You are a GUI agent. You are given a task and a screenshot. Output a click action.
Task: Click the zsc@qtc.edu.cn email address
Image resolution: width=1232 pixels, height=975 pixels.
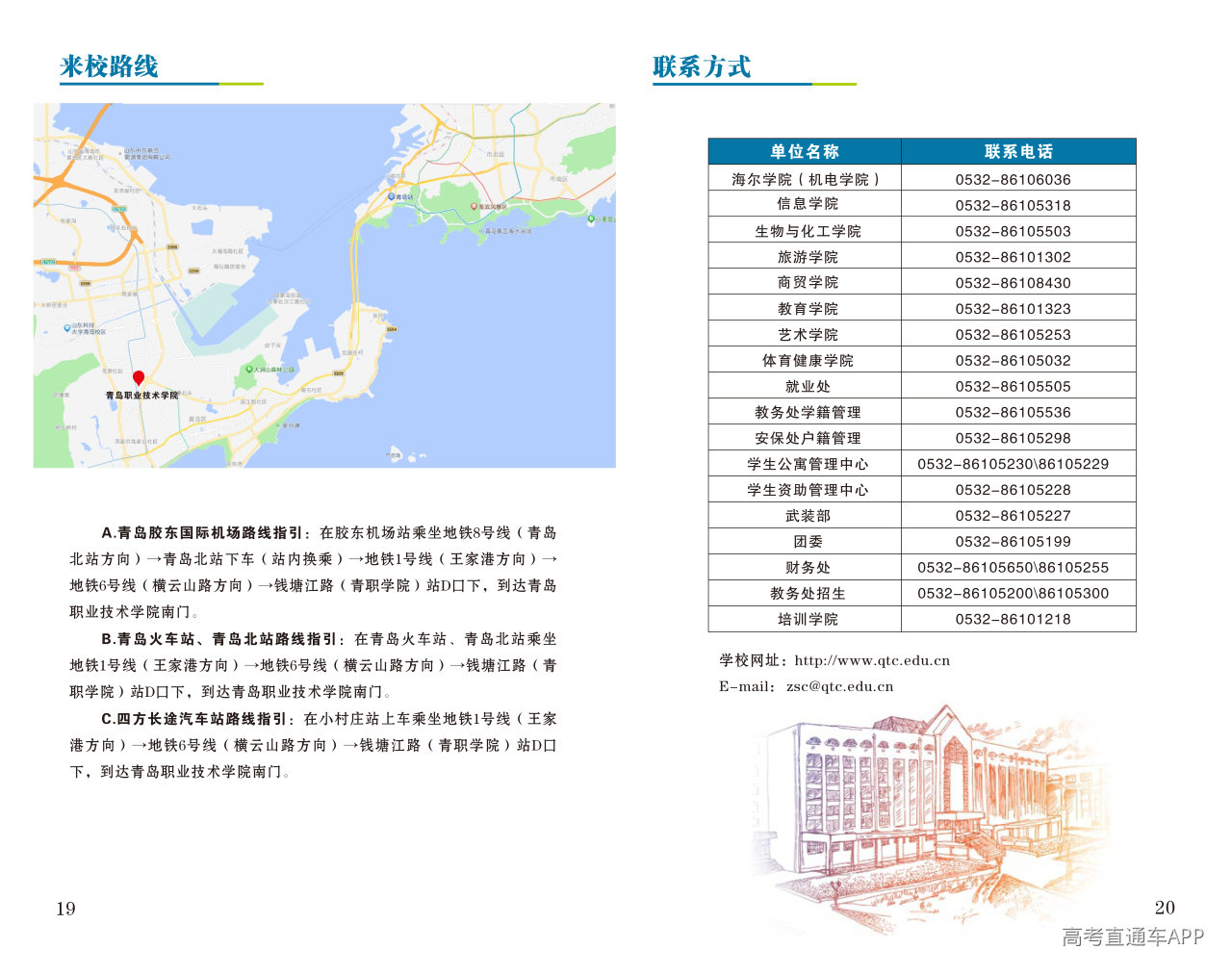coord(839,686)
